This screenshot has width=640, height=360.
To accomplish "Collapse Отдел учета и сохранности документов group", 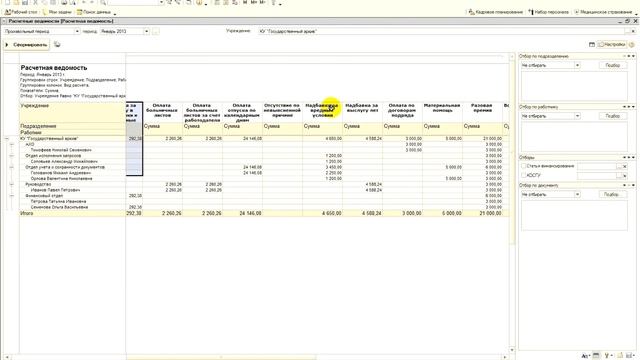I will click(11, 167).
